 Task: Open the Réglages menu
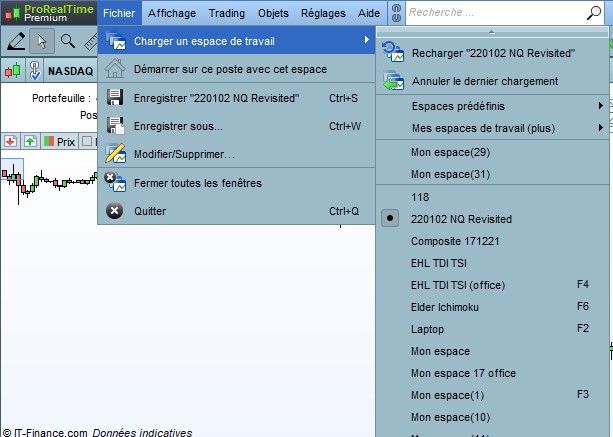[323, 13]
